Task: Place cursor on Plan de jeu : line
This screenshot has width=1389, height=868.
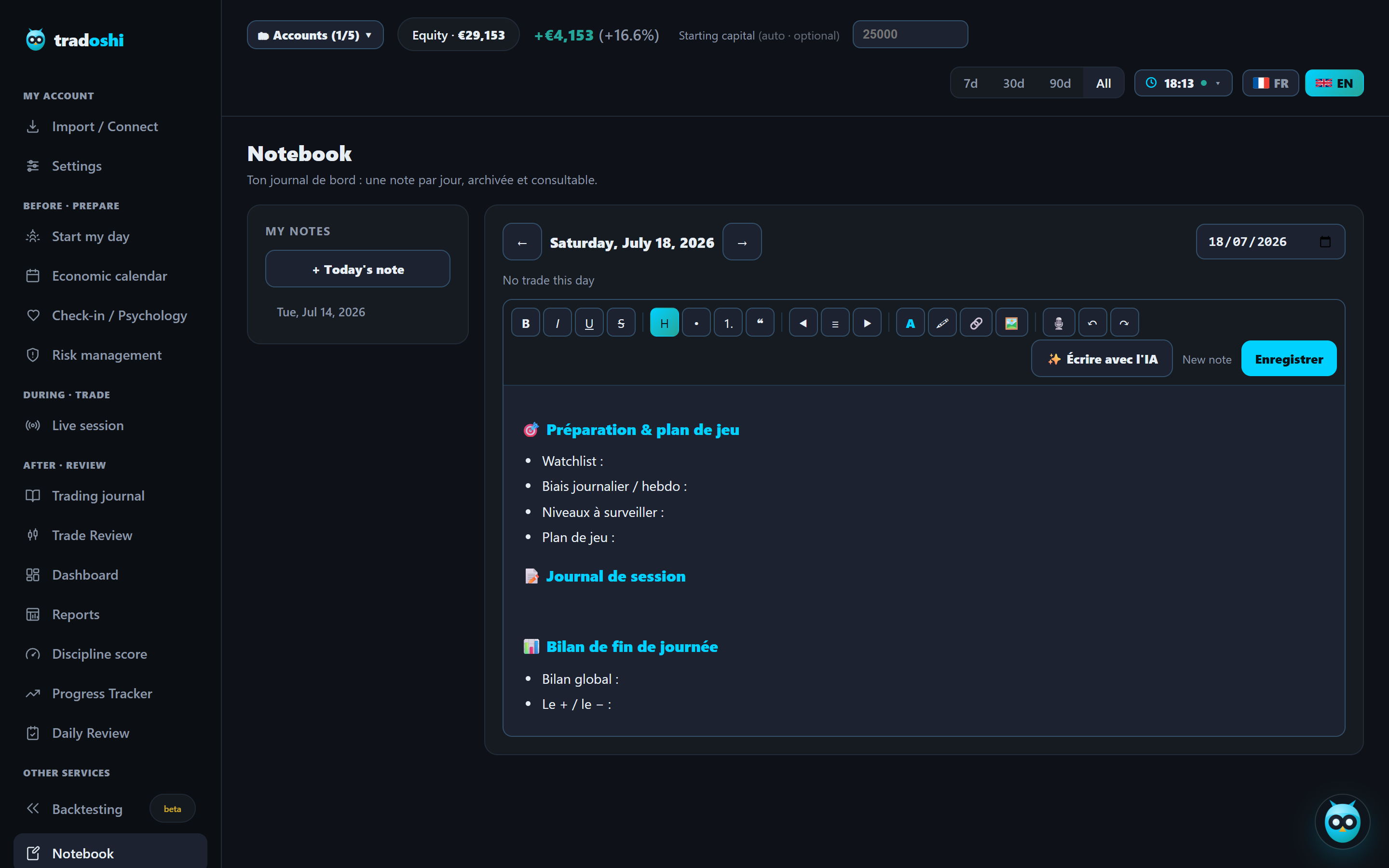Action: click(x=578, y=537)
